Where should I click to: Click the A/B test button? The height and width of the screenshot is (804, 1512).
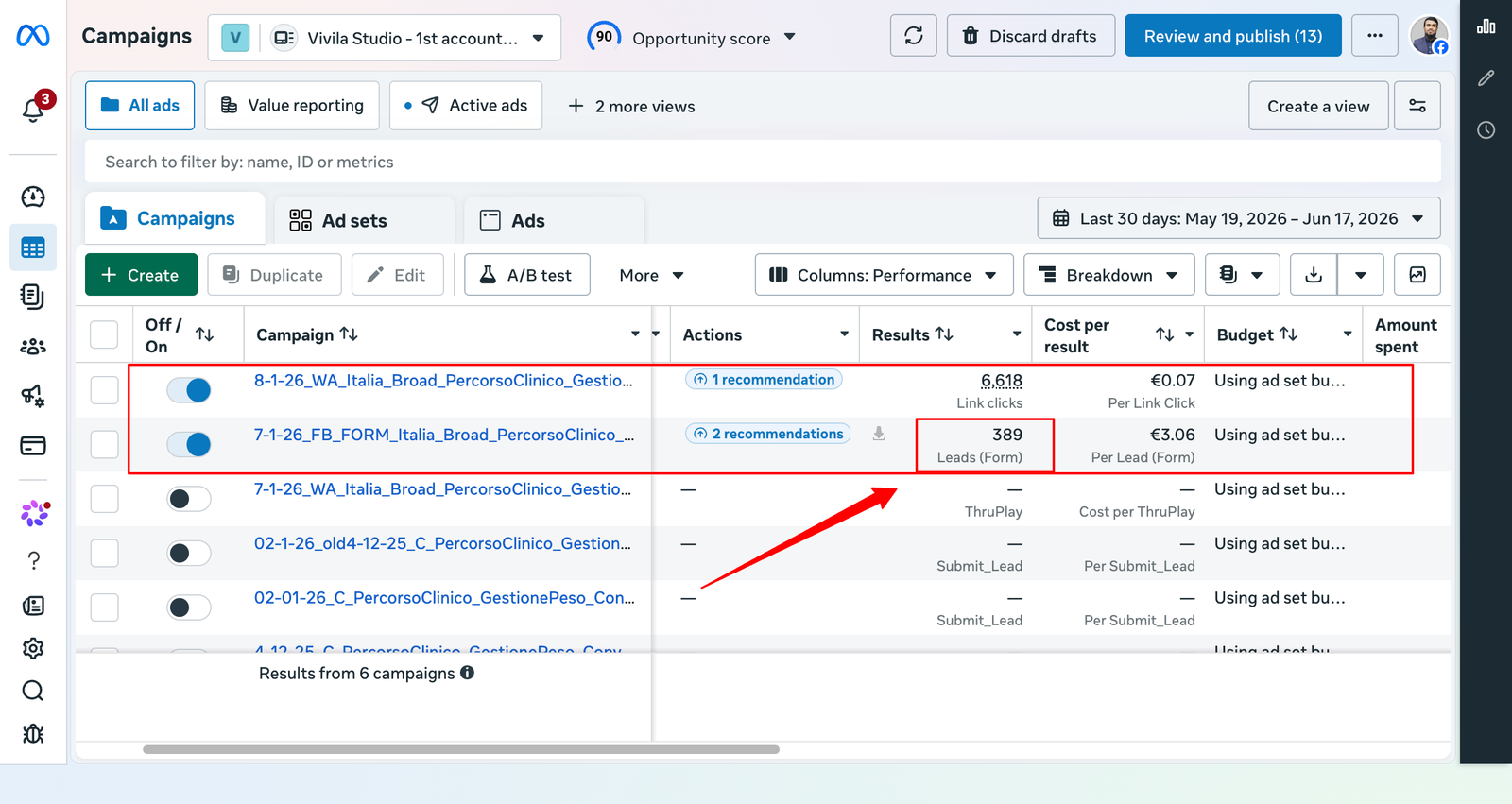pos(527,275)
